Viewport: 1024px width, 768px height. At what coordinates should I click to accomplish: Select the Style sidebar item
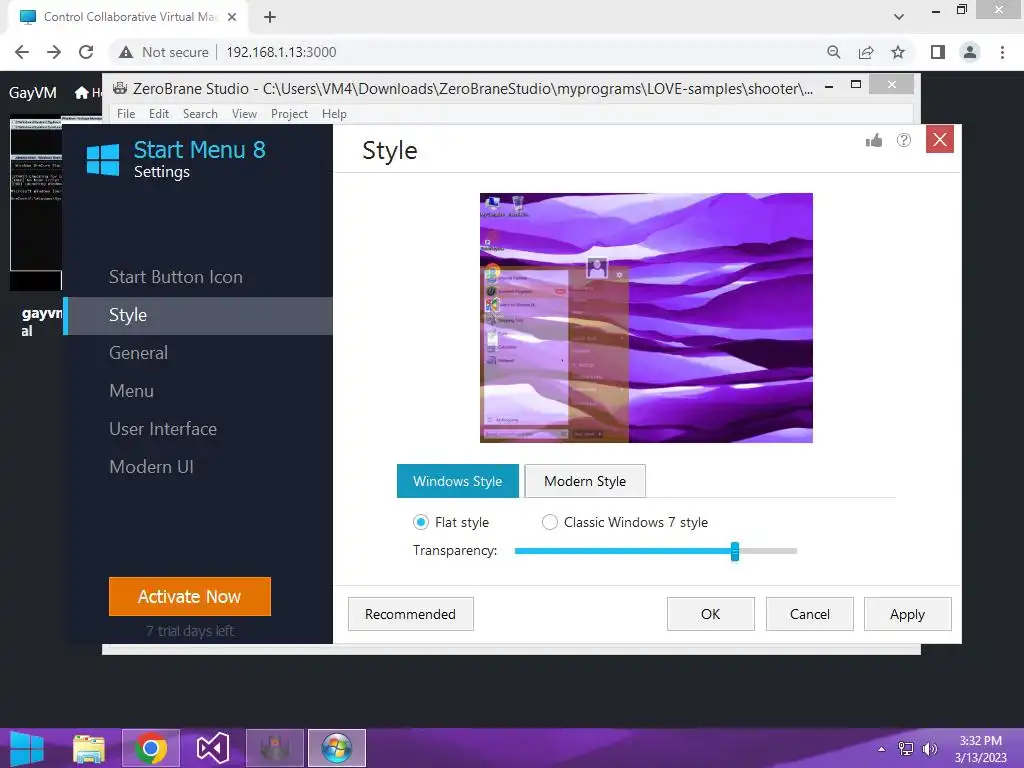click(x=198, y=315)
